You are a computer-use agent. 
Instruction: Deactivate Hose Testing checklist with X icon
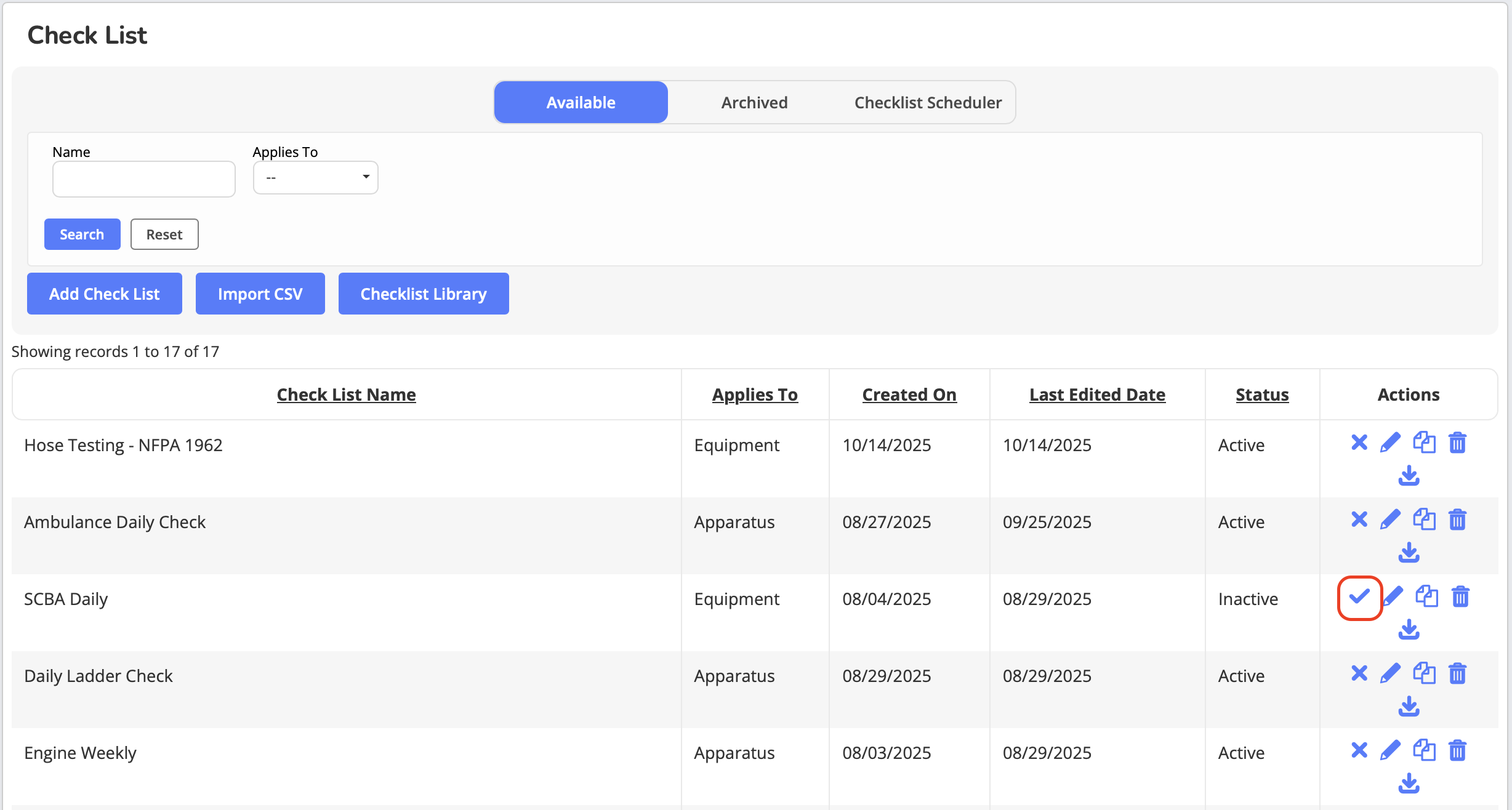coord(1359,443)
